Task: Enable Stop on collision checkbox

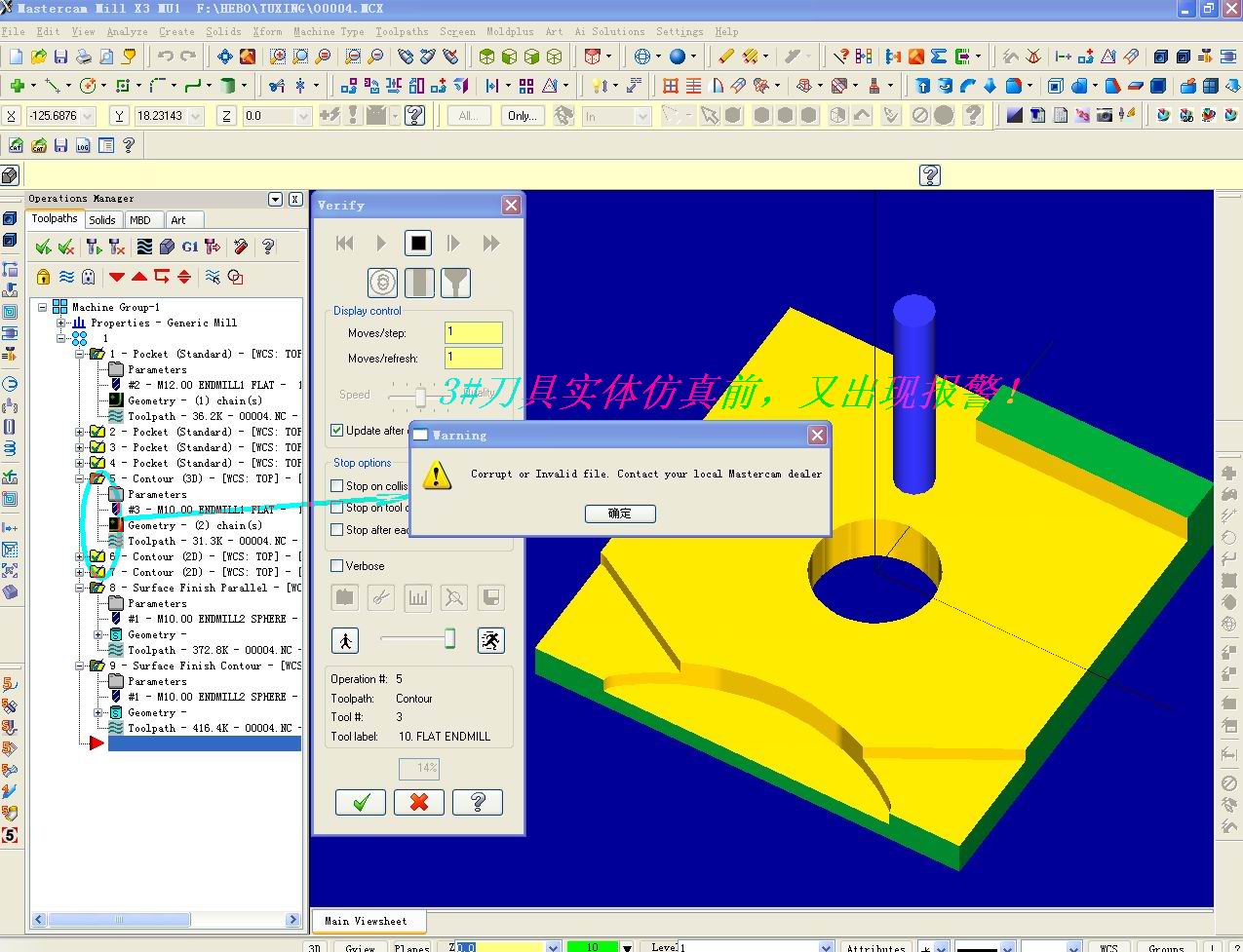Action: pyautogui.click(x=337, y=485)
